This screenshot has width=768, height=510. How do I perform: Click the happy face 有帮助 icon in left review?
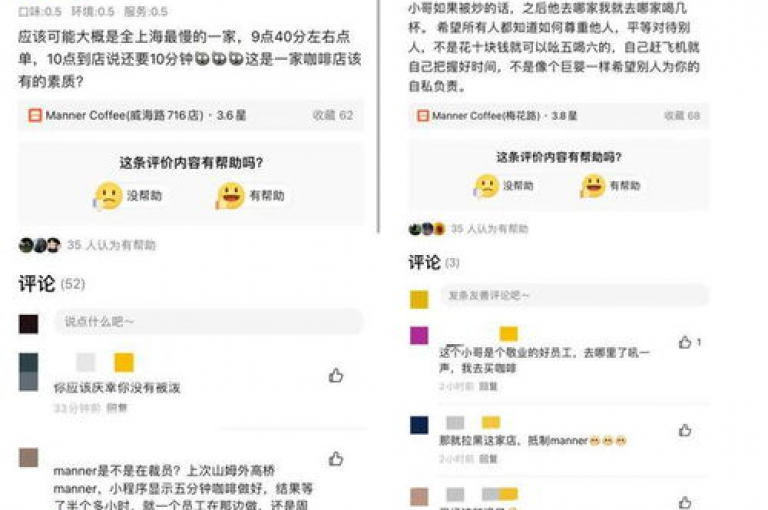tap(230, 196)
